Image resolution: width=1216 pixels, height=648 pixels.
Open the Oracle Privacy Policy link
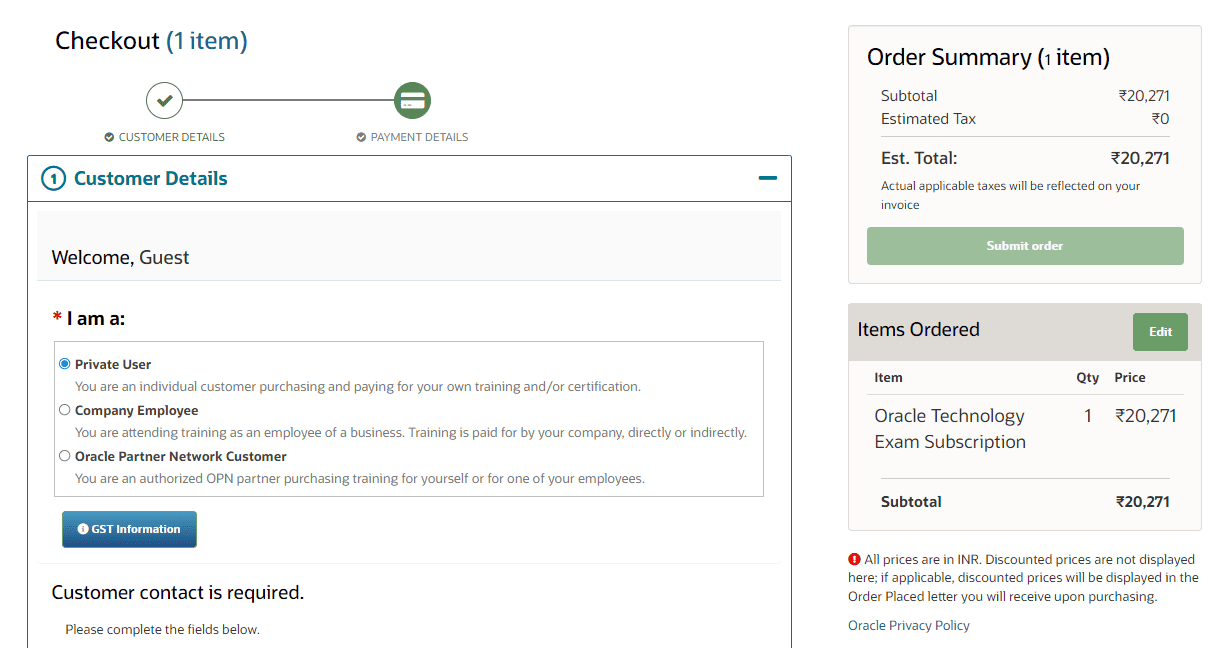coord(908,625)
